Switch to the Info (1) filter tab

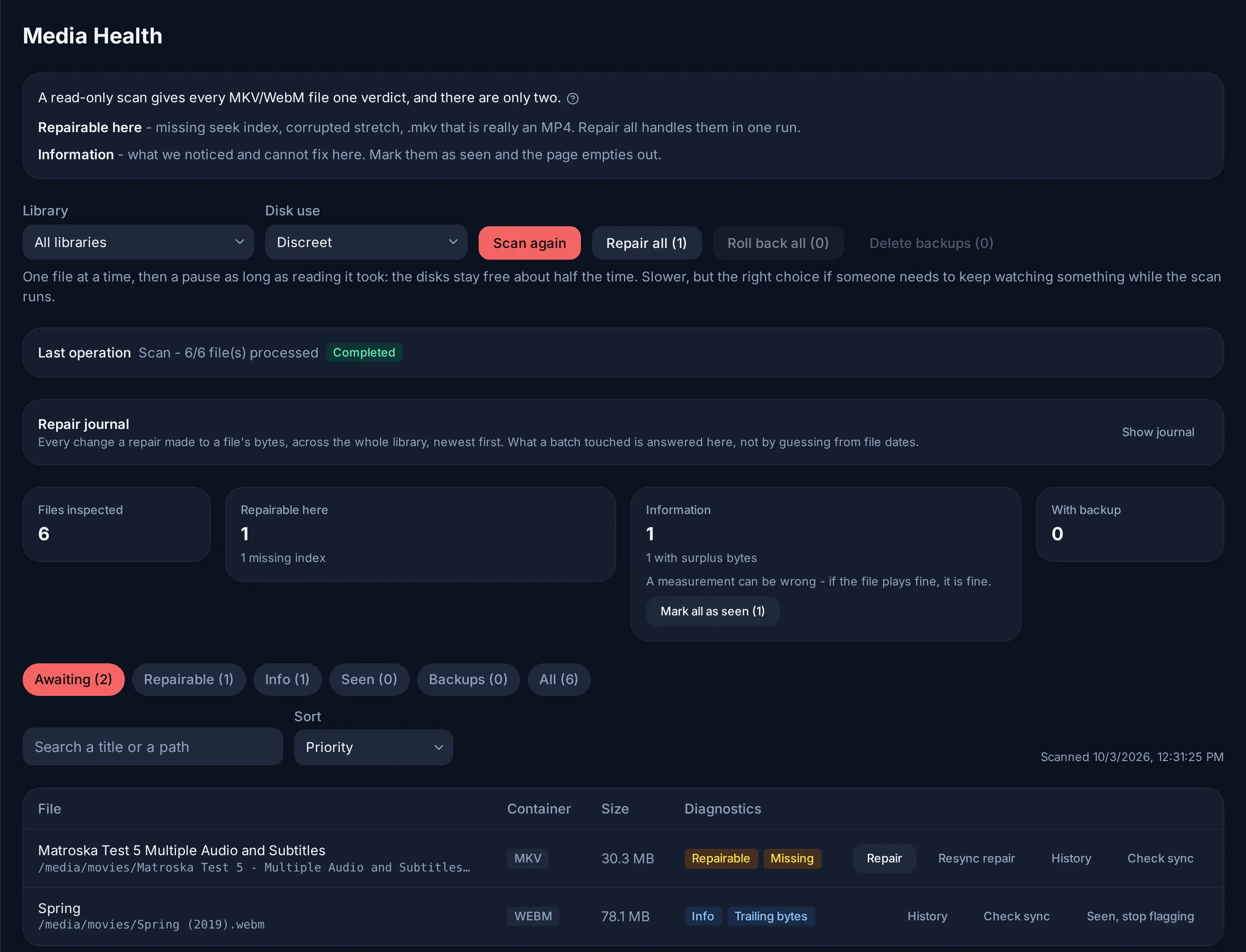pos(287,680)
